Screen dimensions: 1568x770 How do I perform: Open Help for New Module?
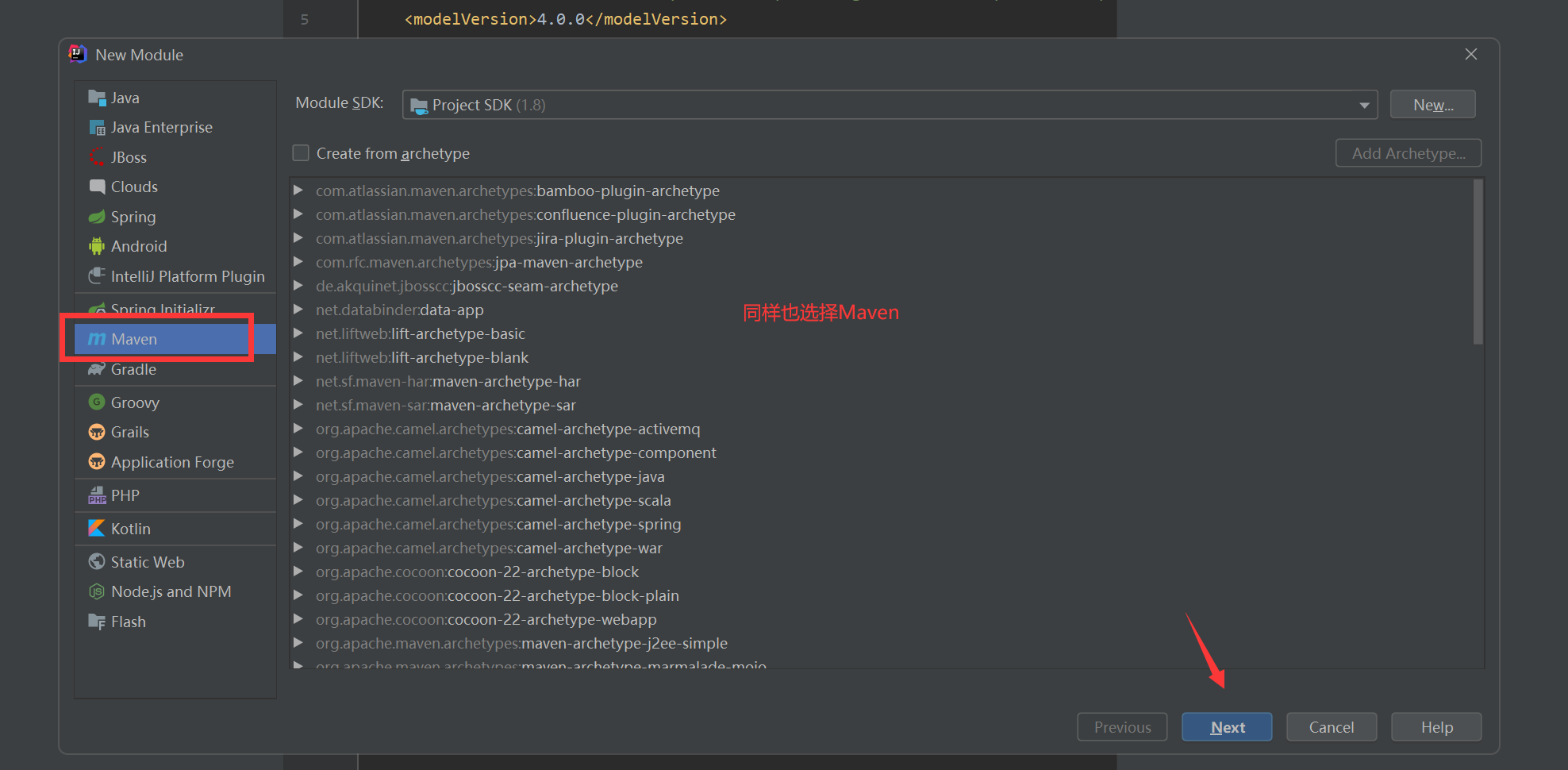1436,727
